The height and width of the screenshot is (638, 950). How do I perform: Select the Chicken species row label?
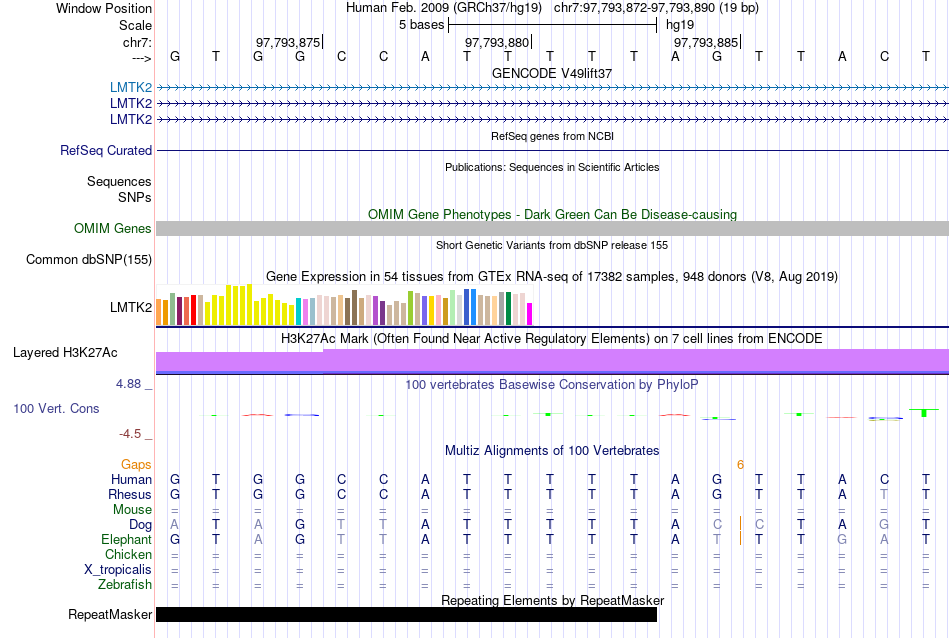tap(128, 554)
